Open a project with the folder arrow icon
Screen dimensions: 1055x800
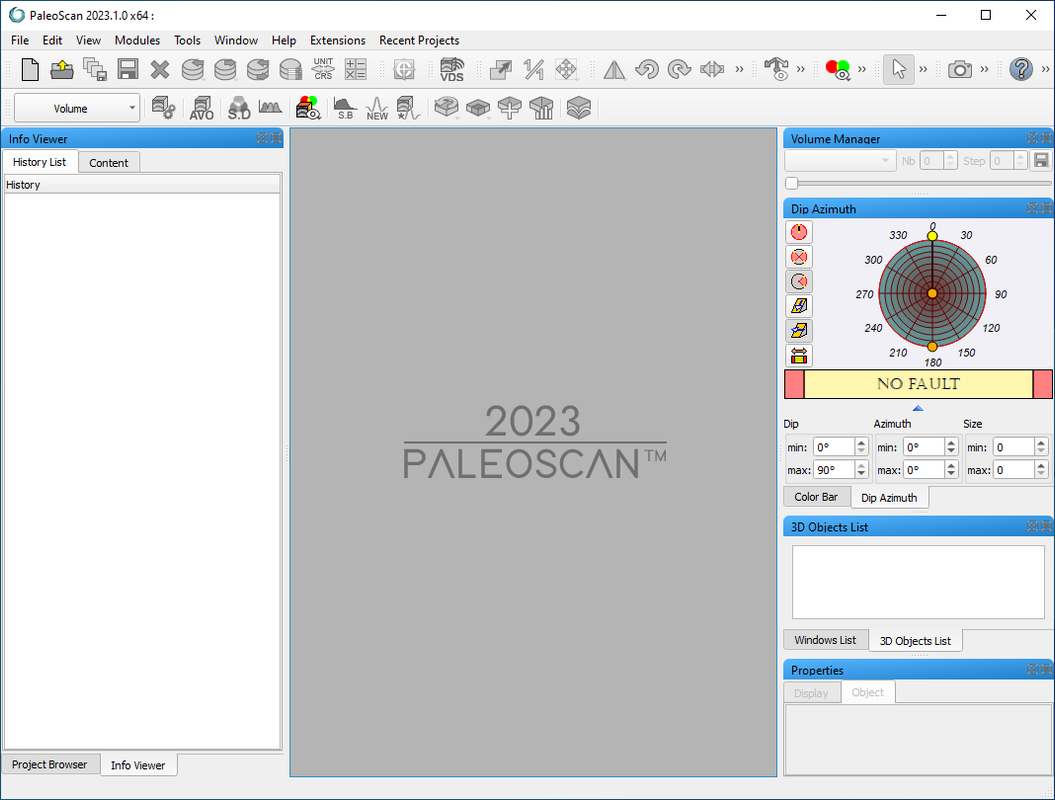point(62,69)
